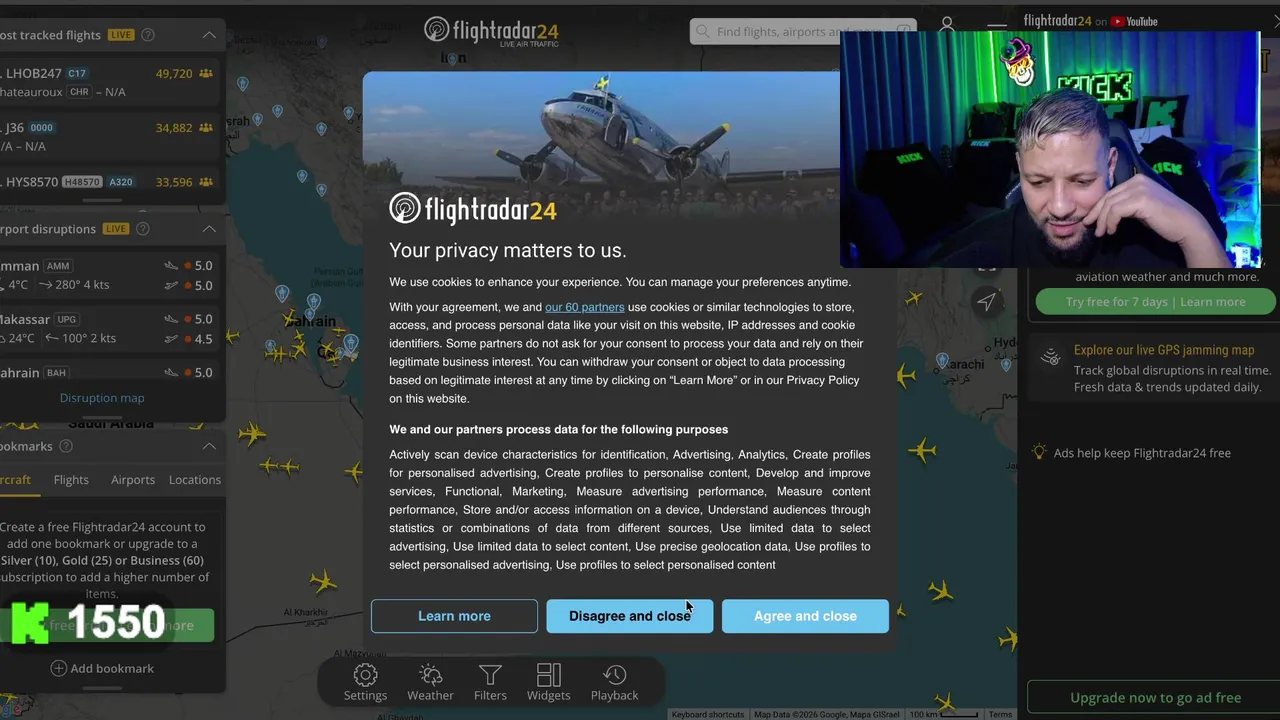This screenshot has height=720, width=1280.
Task: Switch to the Locations bookmarks tab
Action: (195, 480)
